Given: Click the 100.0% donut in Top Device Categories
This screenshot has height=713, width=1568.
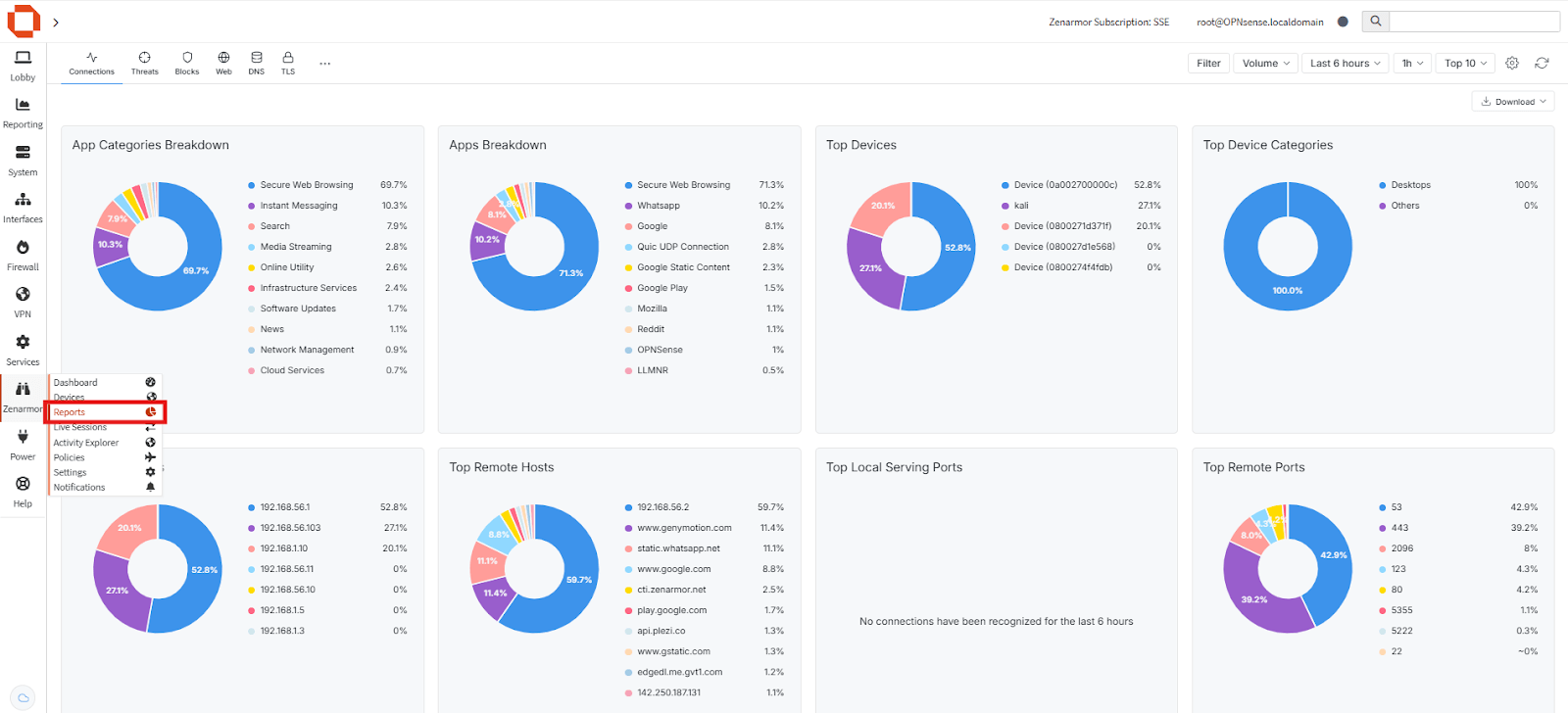Looking at the screenshot, I should click(1288, 290).
